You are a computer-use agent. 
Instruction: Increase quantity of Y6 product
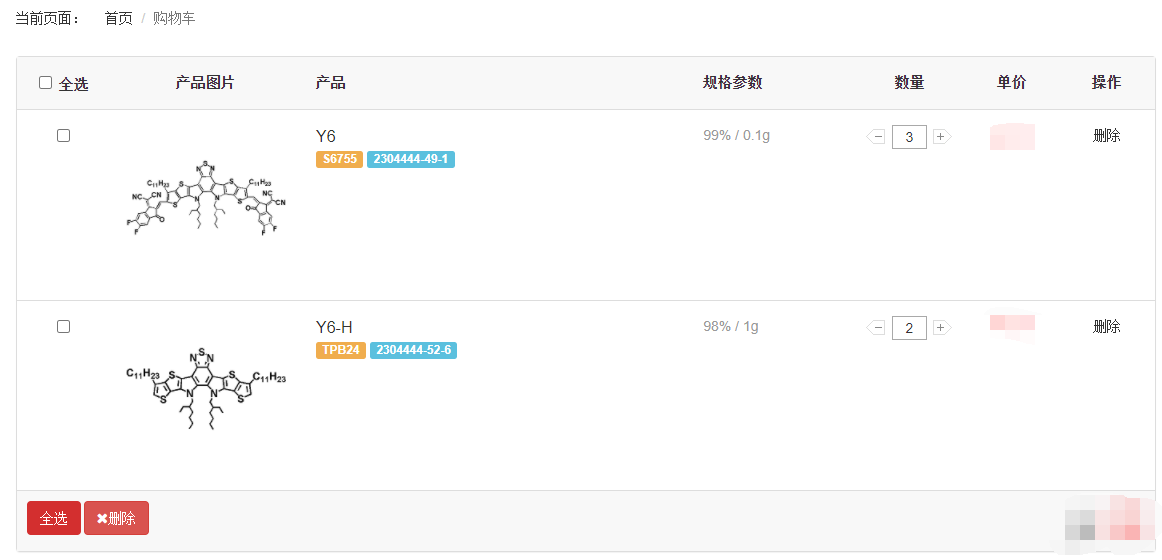click(941, 137)
